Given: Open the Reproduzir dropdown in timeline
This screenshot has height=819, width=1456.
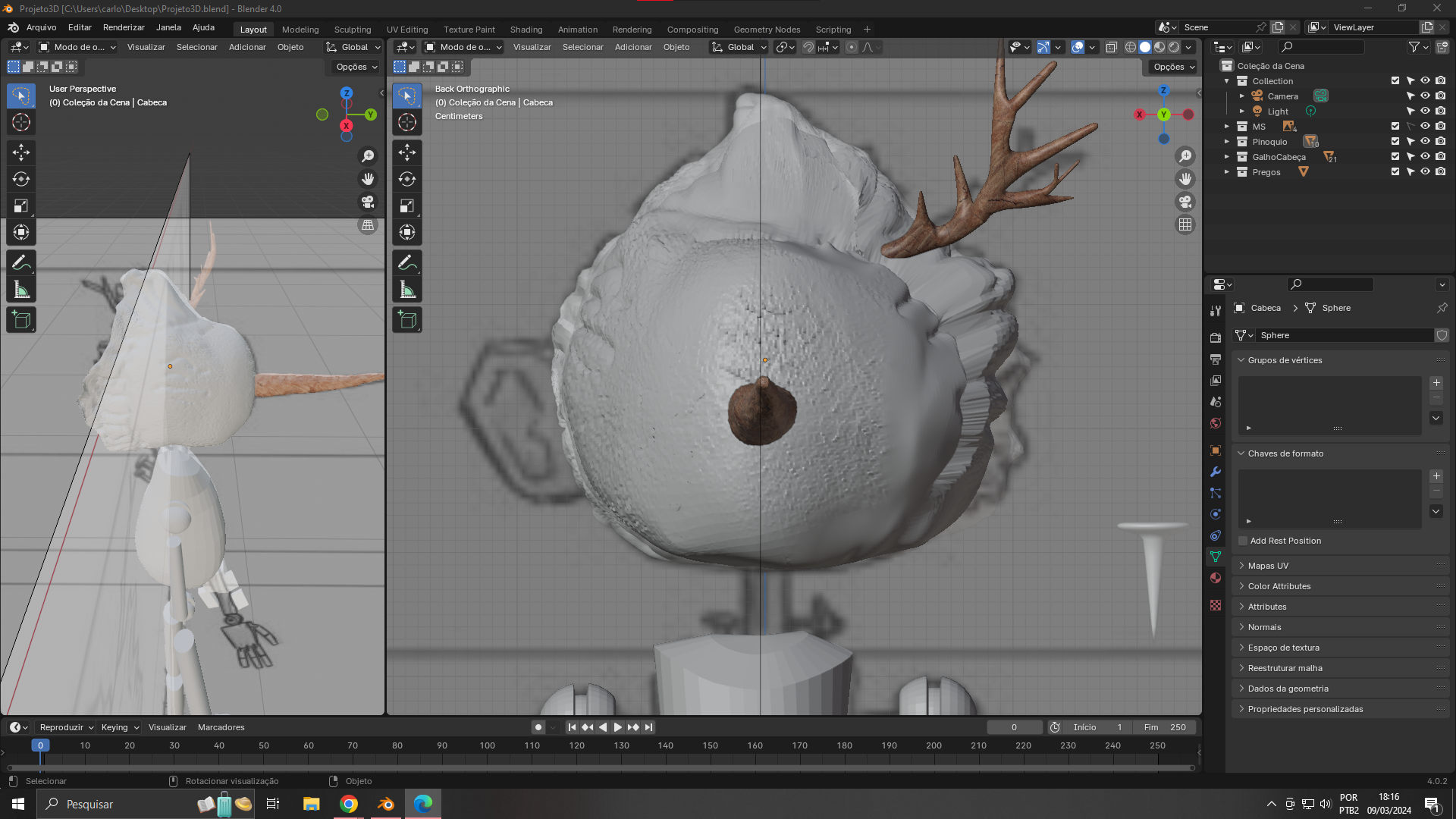Looking at the screenshot, I should pyautogui.click(x=66, y=727).
